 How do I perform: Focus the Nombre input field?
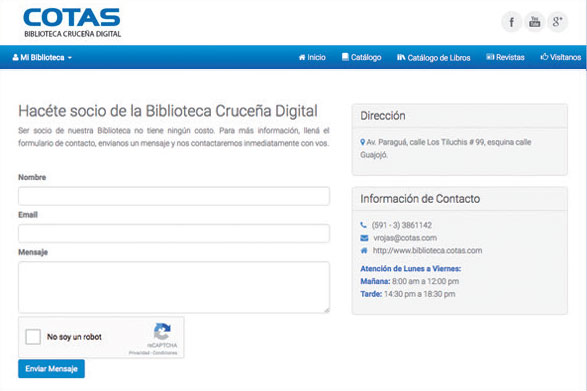pos(174,196)
